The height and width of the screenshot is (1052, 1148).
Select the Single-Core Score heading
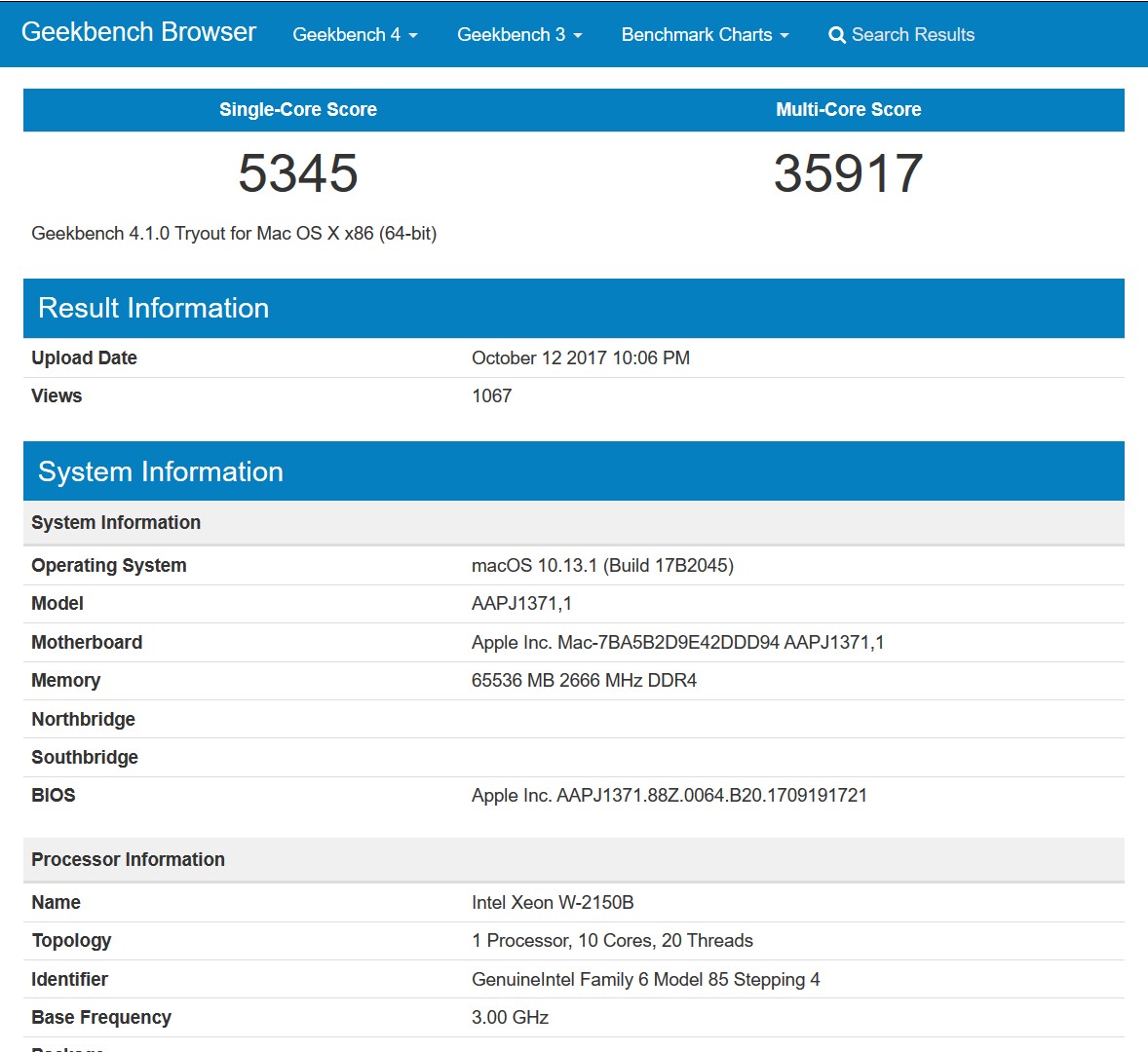(x=298, y=110)
